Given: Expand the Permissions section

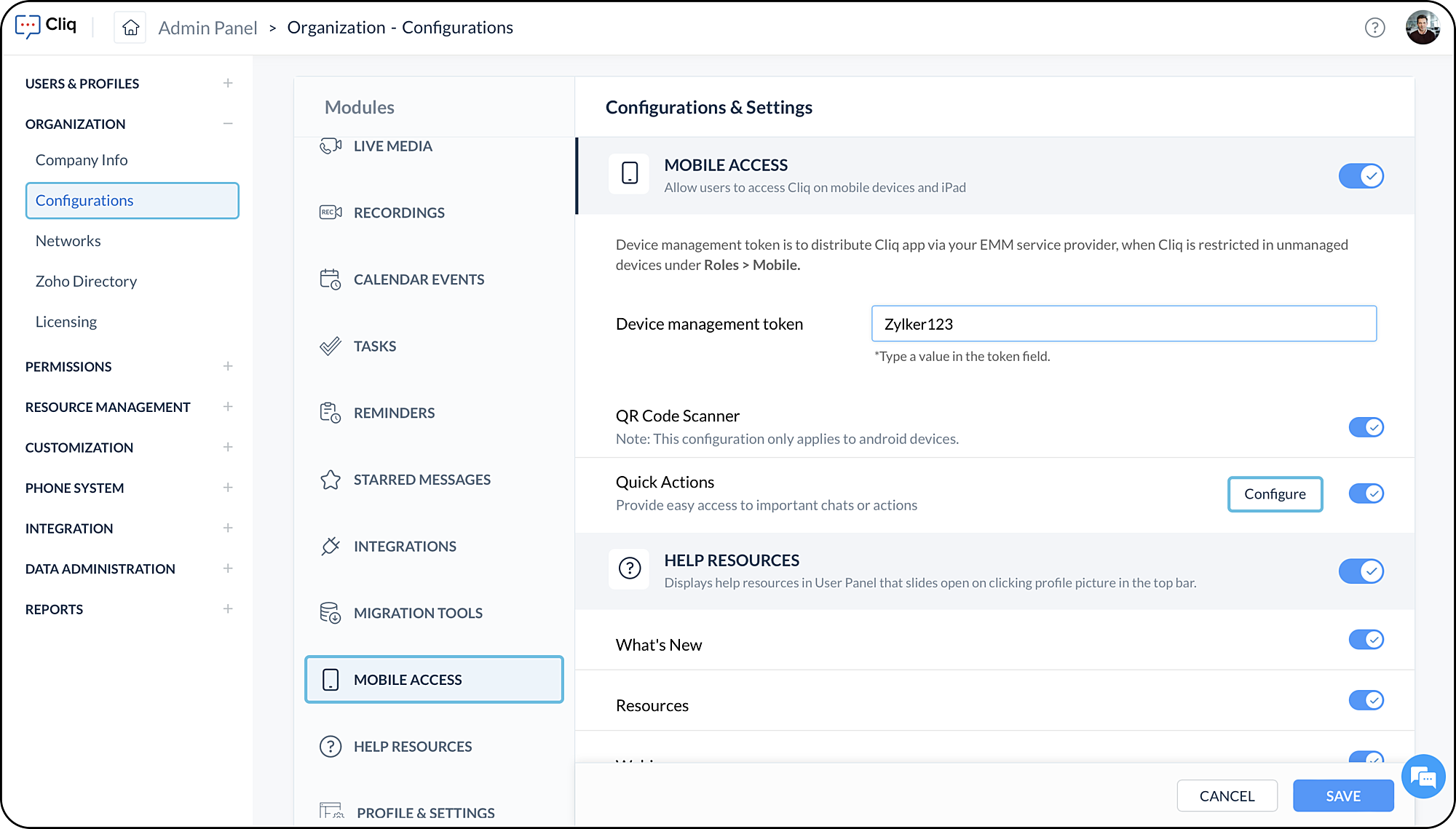Looking at the screenshot, I should pyautogui.click(x=228, y=366).
